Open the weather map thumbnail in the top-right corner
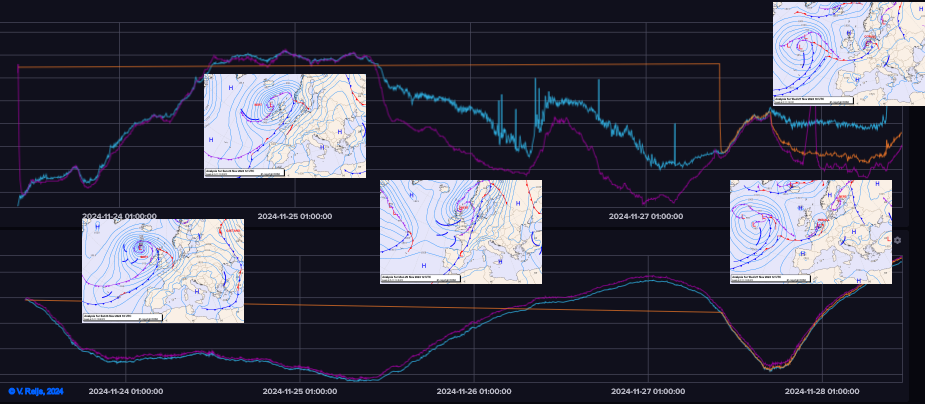The image size is (925, 404). point(849,54)
